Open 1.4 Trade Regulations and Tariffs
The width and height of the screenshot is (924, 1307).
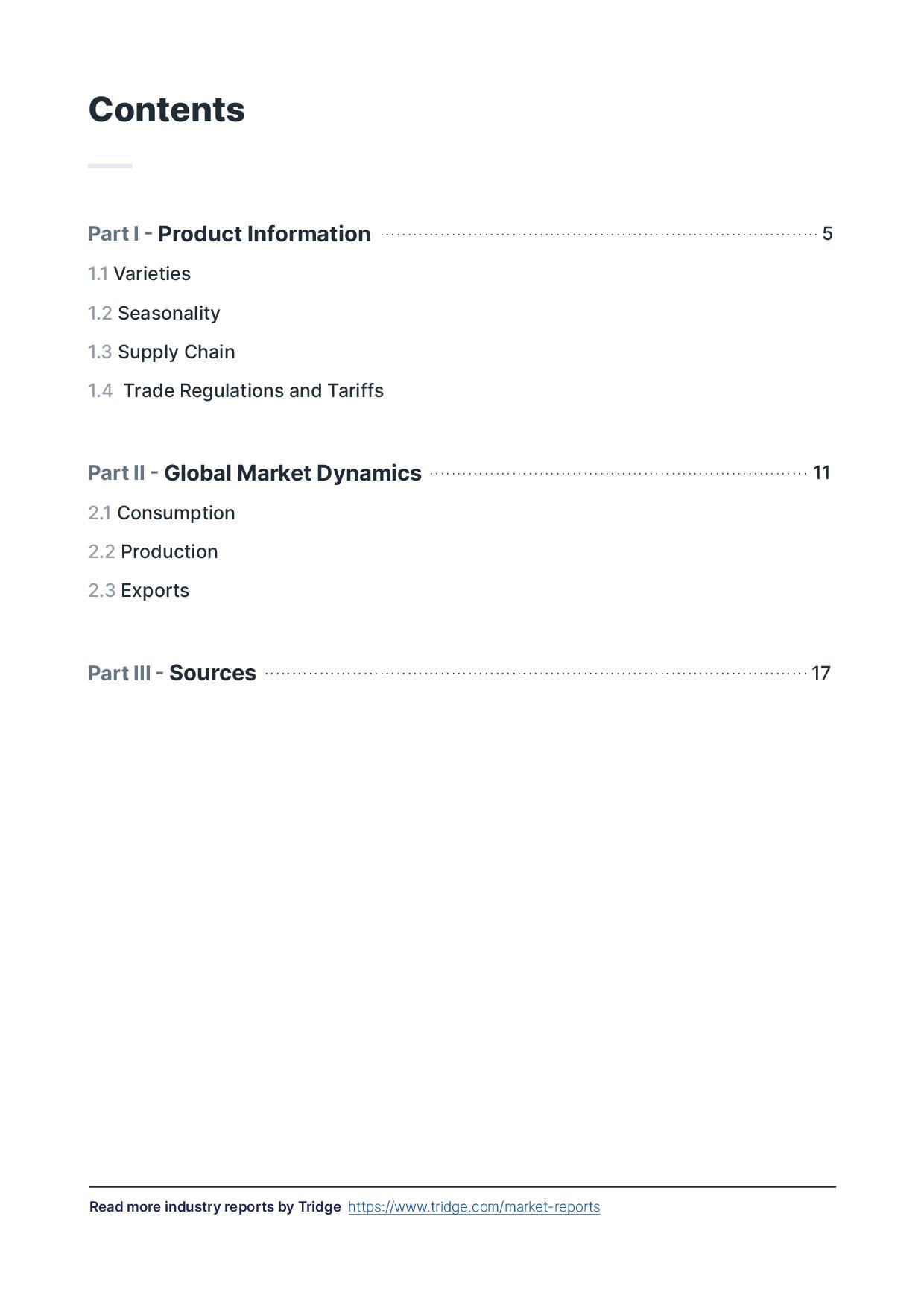tap(236, 391)
